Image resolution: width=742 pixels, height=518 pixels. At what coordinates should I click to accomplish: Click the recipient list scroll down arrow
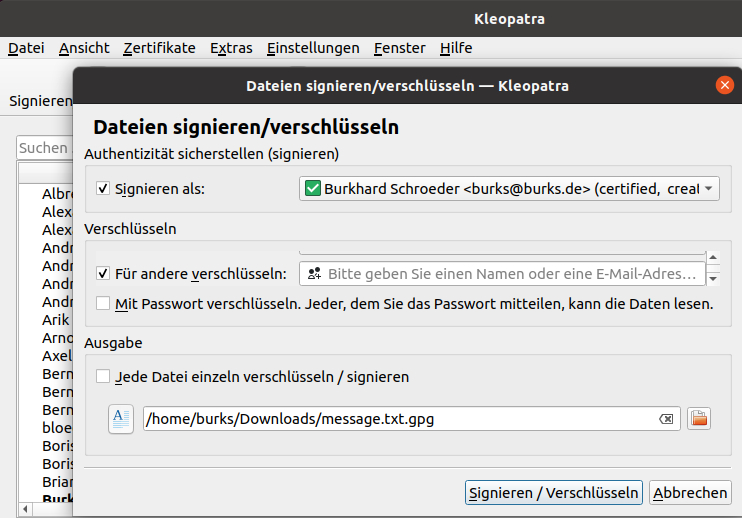pos(713,279)
